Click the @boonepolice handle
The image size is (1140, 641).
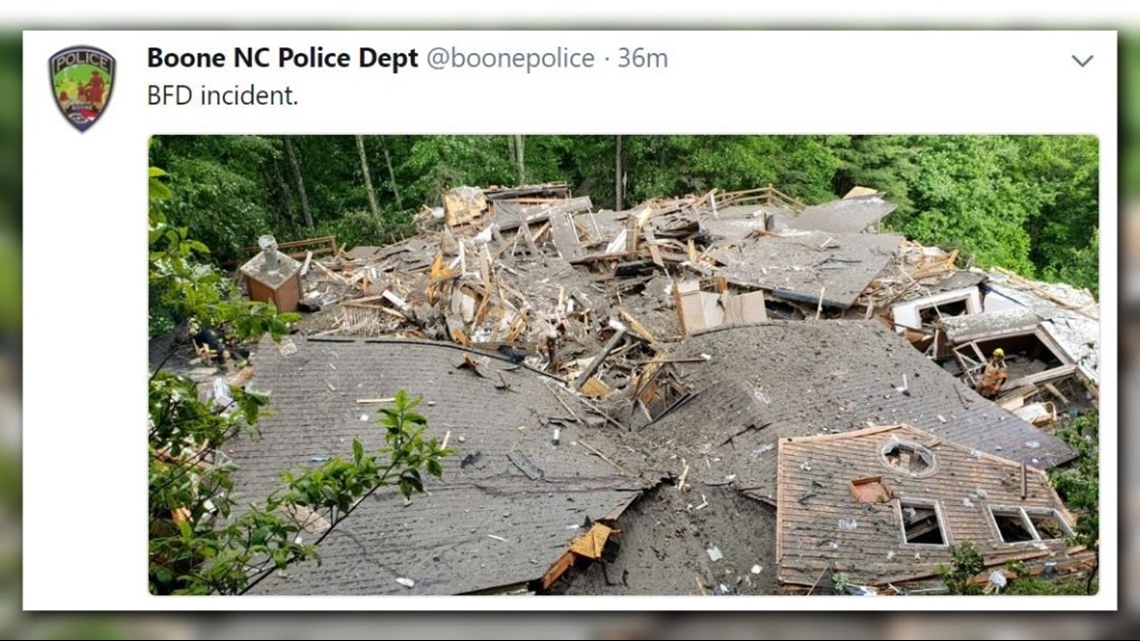[510, 58]
